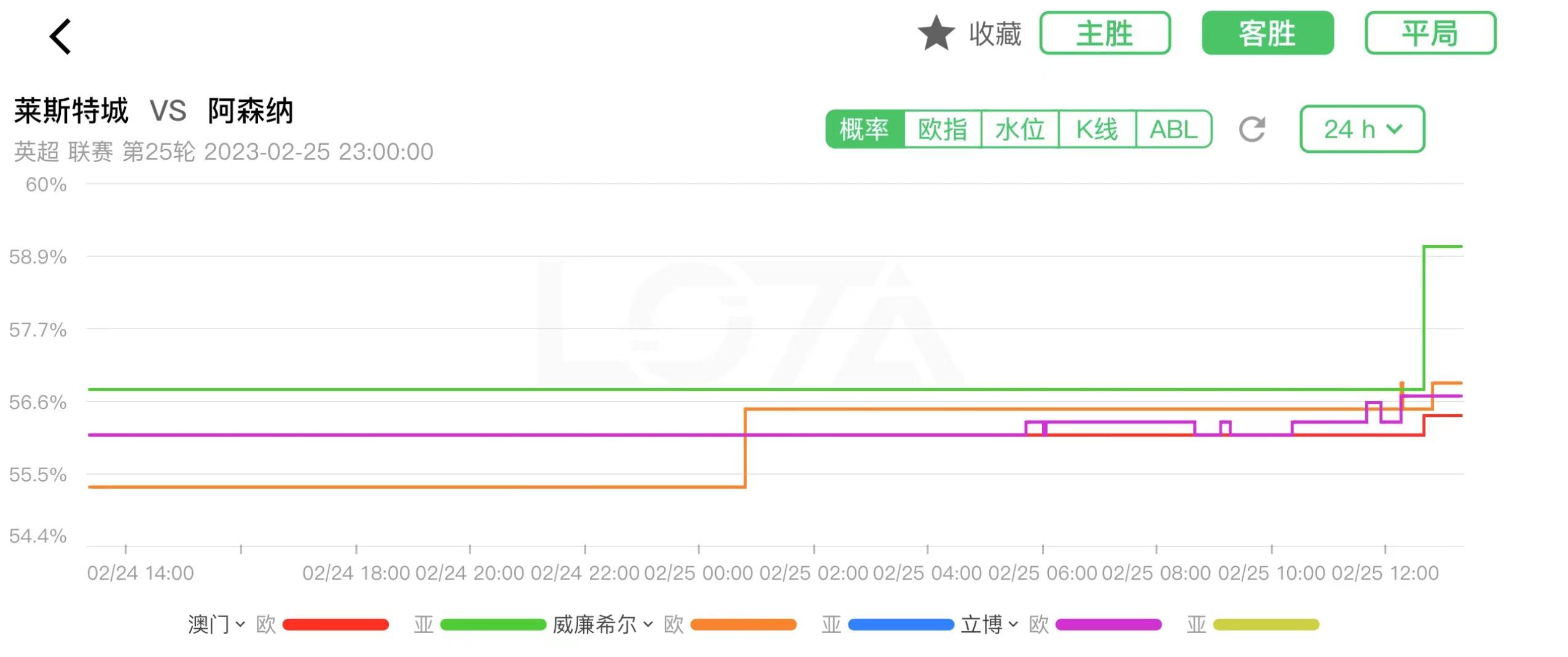This screenshot has height=657, width=1568.
Task: Go back using the left arrow icon
Action: point(61,36)
